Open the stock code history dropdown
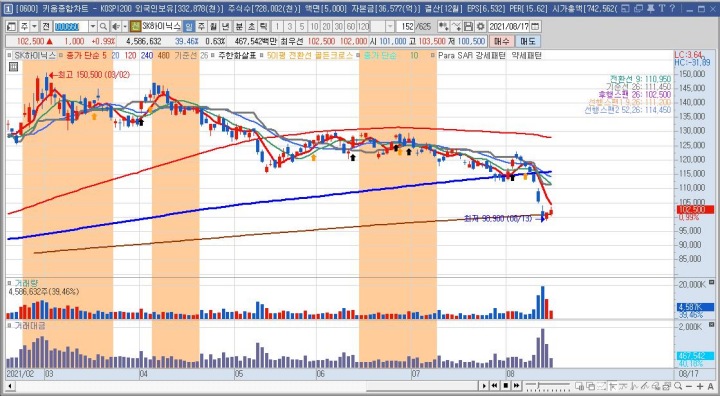Image resolution: width=720 pixels, height=396 pixels. click(x=93, y=27)
